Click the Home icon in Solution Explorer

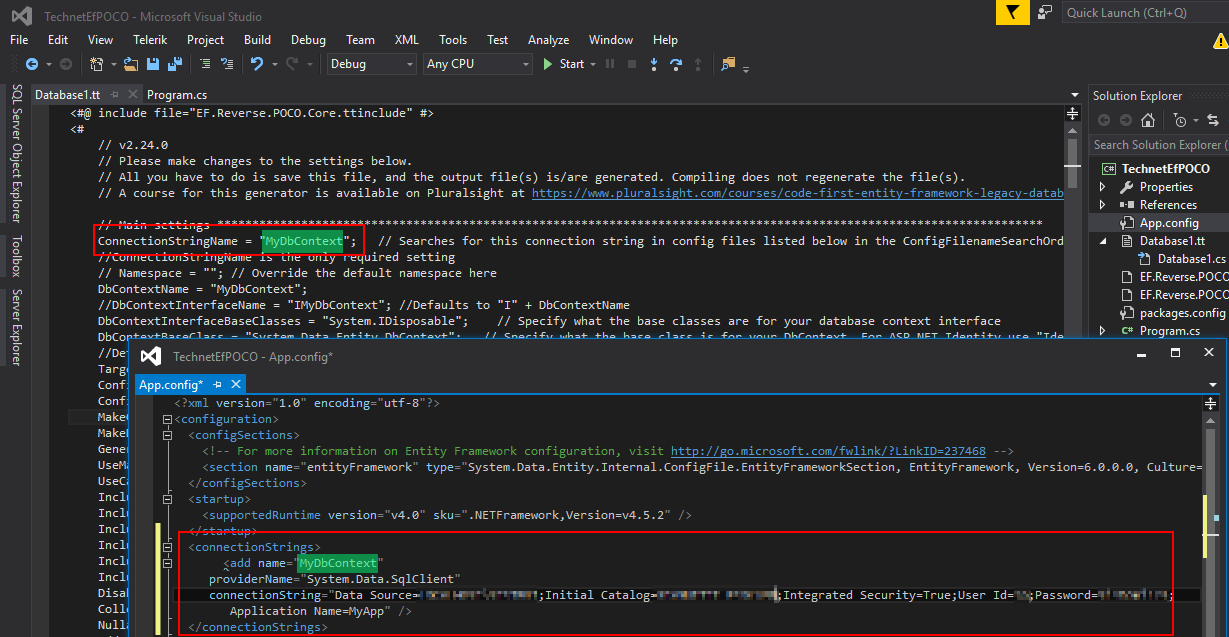click(x=1147, y=120)
